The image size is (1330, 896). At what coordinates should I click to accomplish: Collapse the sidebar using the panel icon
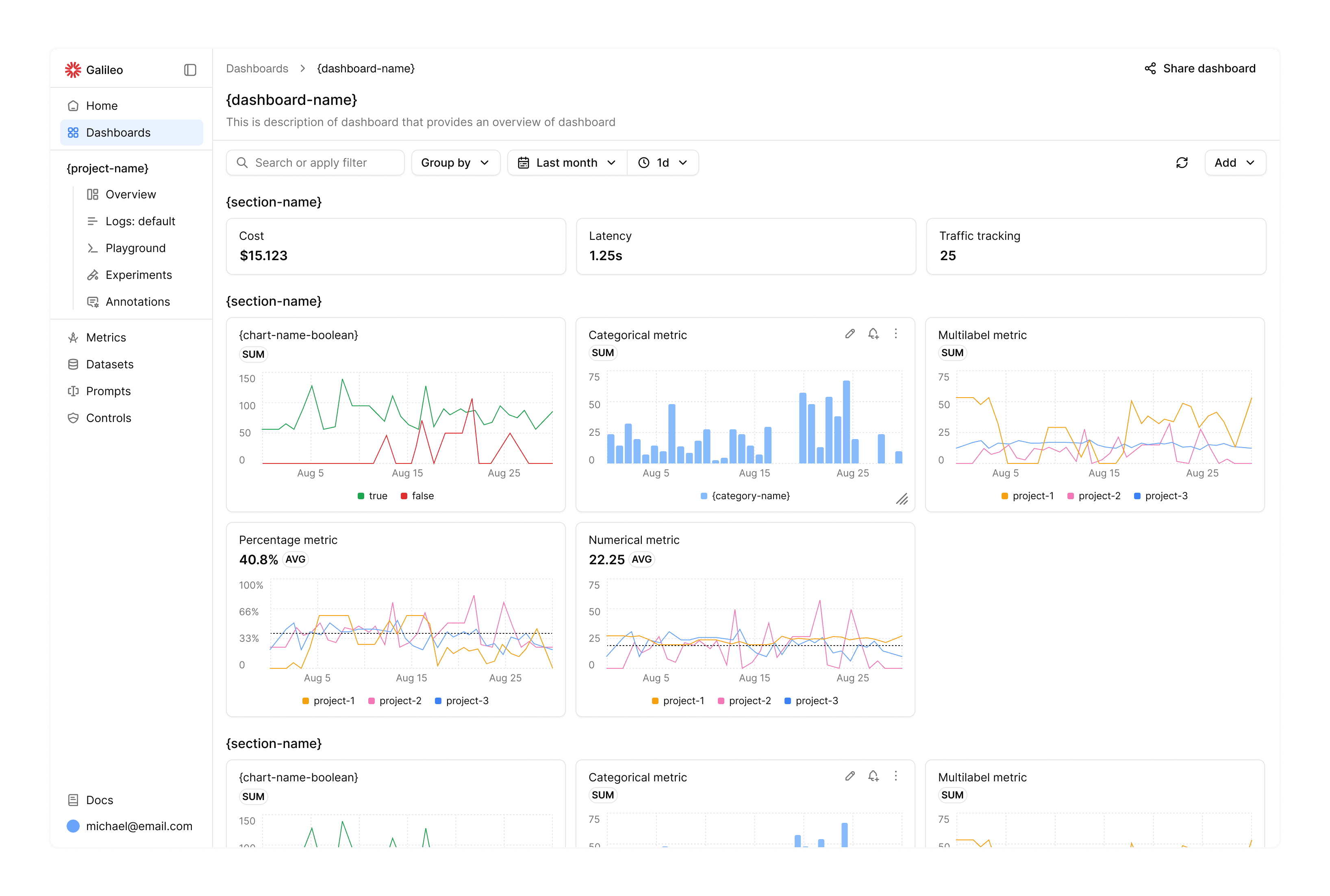[190, 70]
